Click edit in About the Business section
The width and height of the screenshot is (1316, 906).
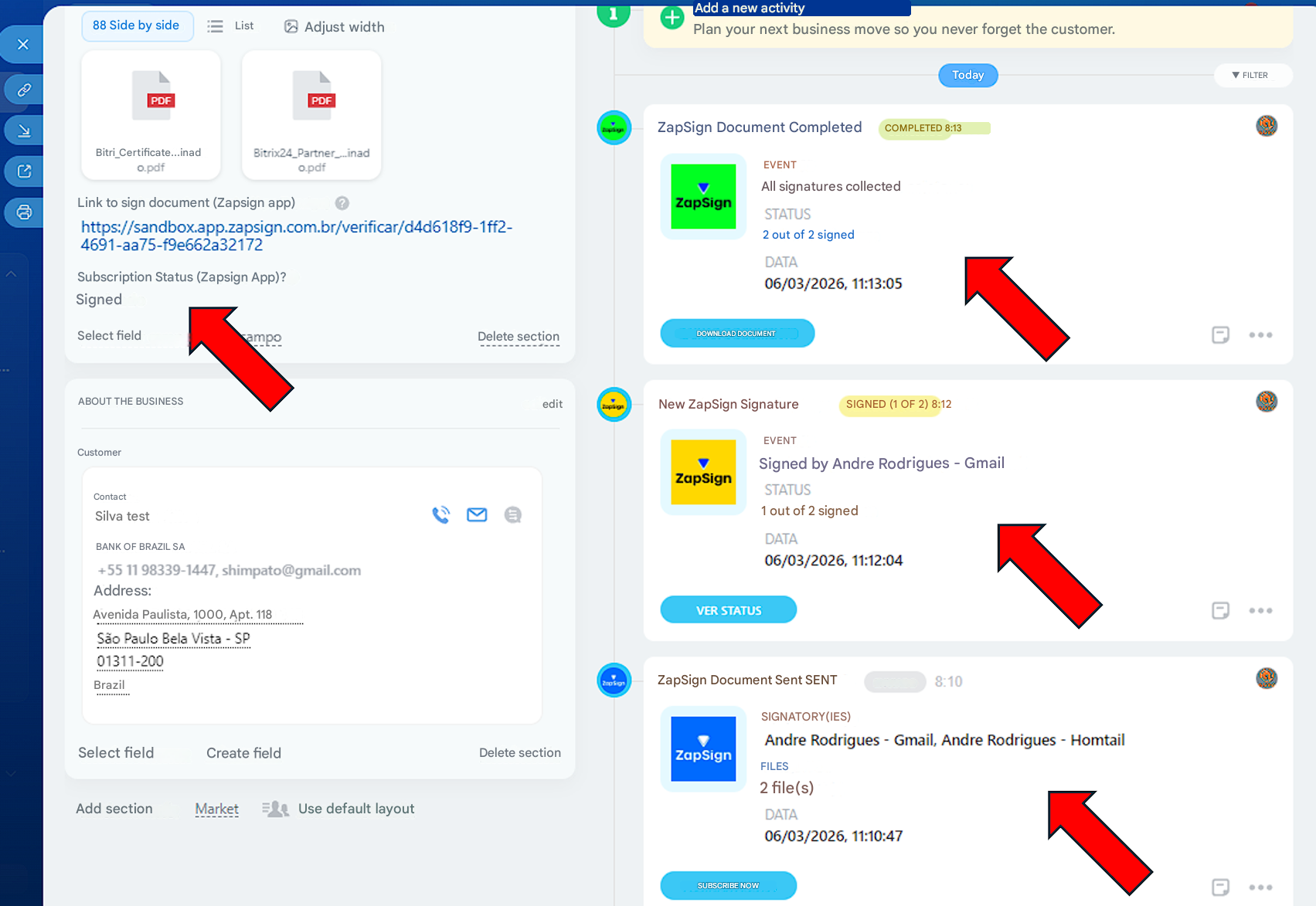(x=552, y=404)
